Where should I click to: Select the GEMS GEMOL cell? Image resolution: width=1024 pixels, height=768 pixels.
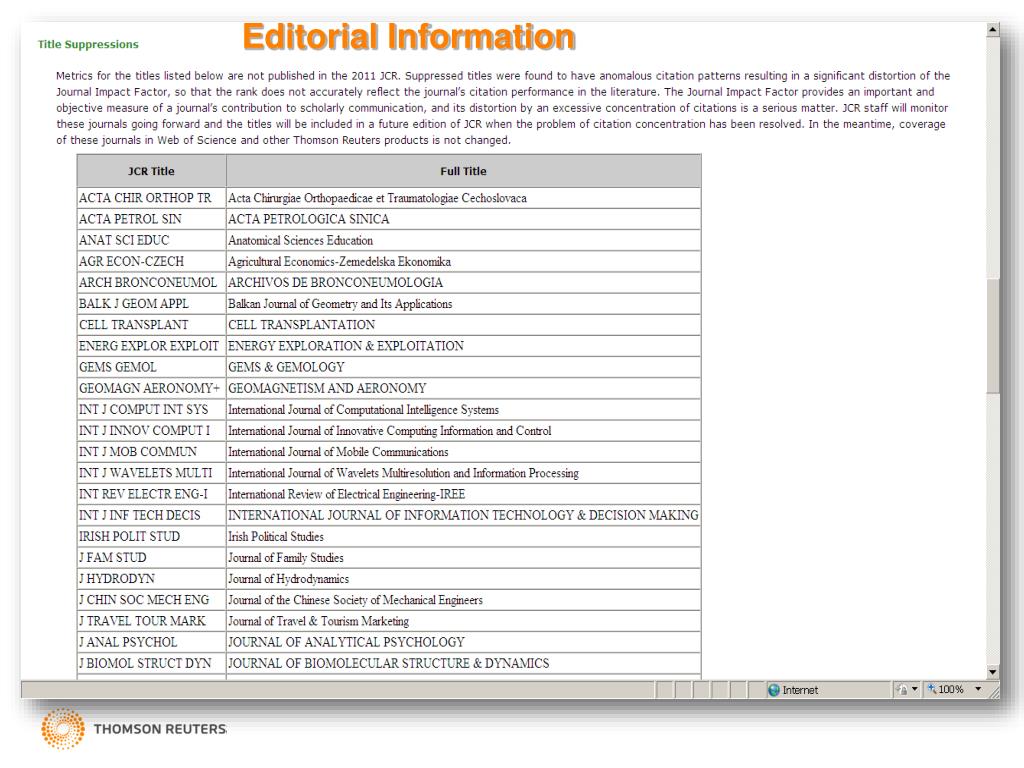[x=152, y=367]
